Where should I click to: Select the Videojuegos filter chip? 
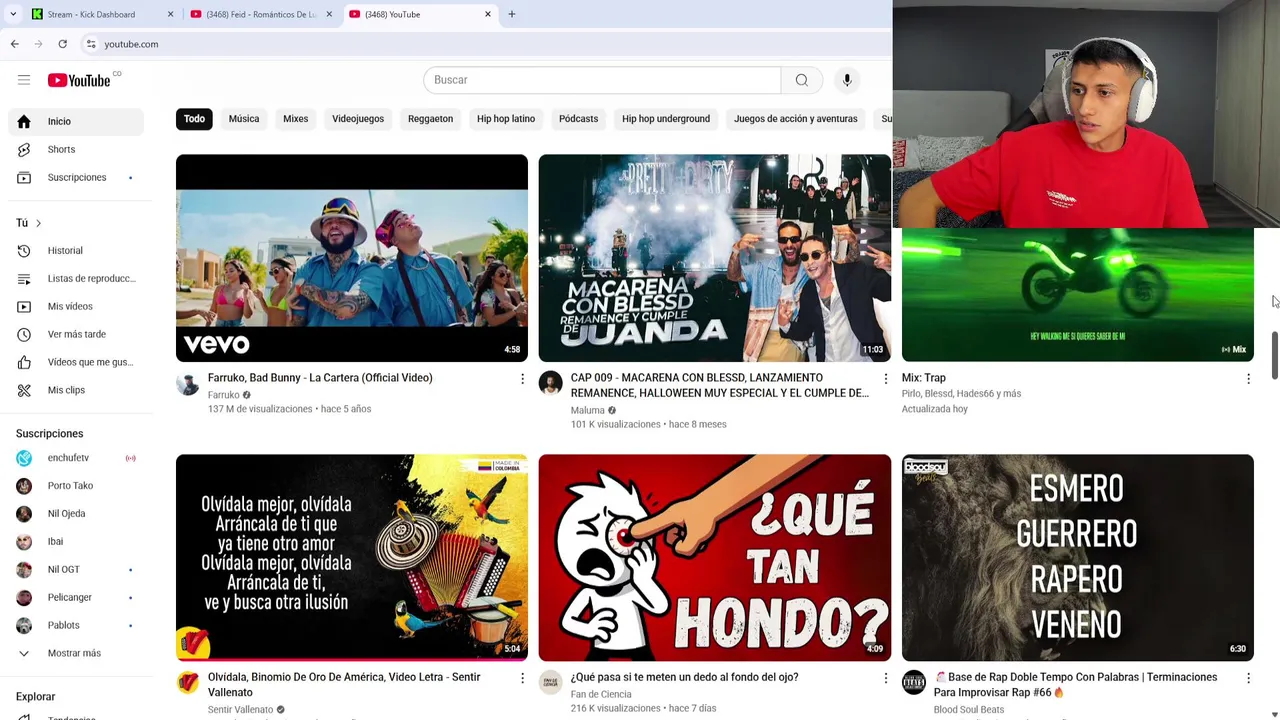[358, 119]
